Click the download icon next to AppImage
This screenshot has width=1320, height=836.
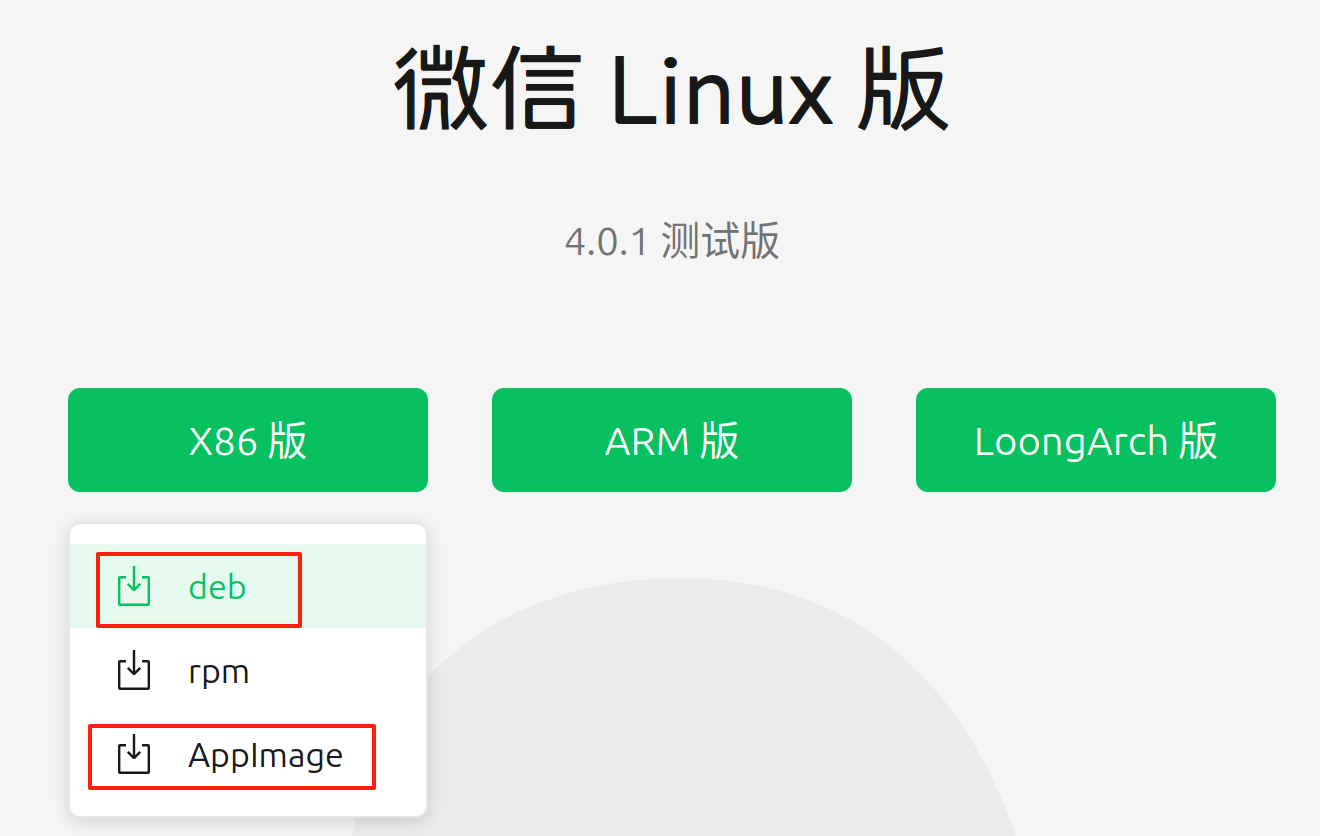click(134, 756)
